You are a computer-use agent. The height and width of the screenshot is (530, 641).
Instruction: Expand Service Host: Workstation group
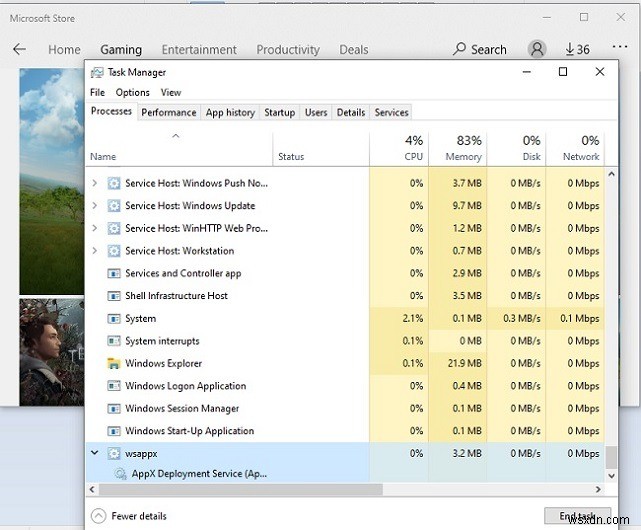click(94, 250)
